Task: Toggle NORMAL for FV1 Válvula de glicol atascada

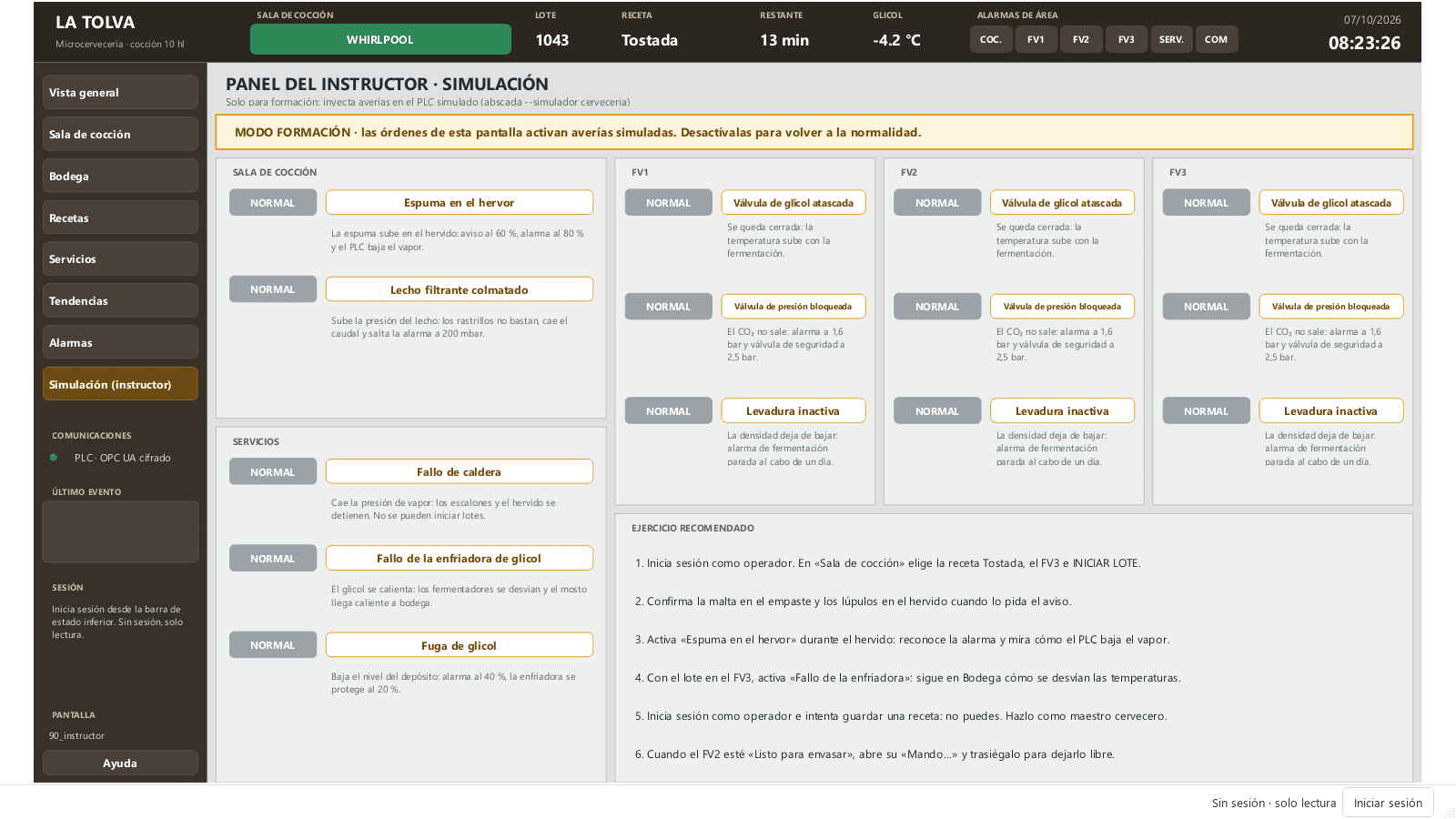Action: pos(669,202)
